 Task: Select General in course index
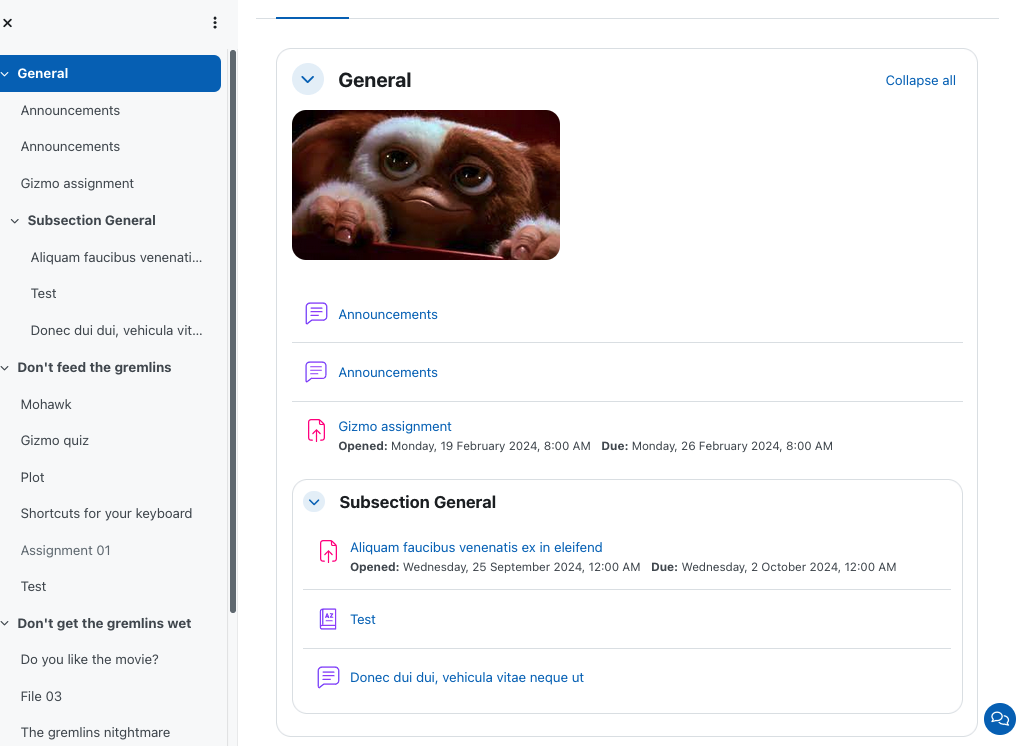(43, 74)
